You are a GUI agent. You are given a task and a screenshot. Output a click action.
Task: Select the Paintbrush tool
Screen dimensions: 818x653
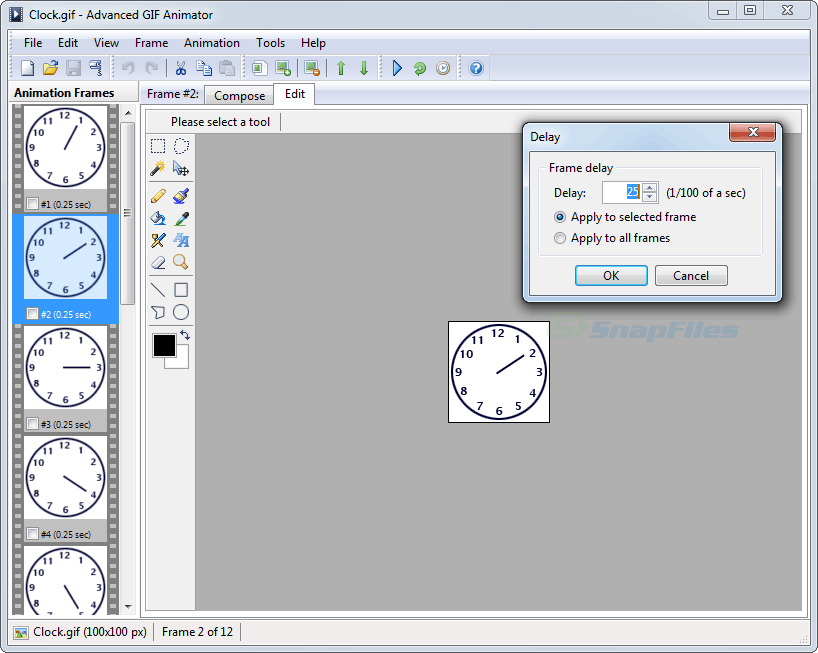tap(181, 196)
